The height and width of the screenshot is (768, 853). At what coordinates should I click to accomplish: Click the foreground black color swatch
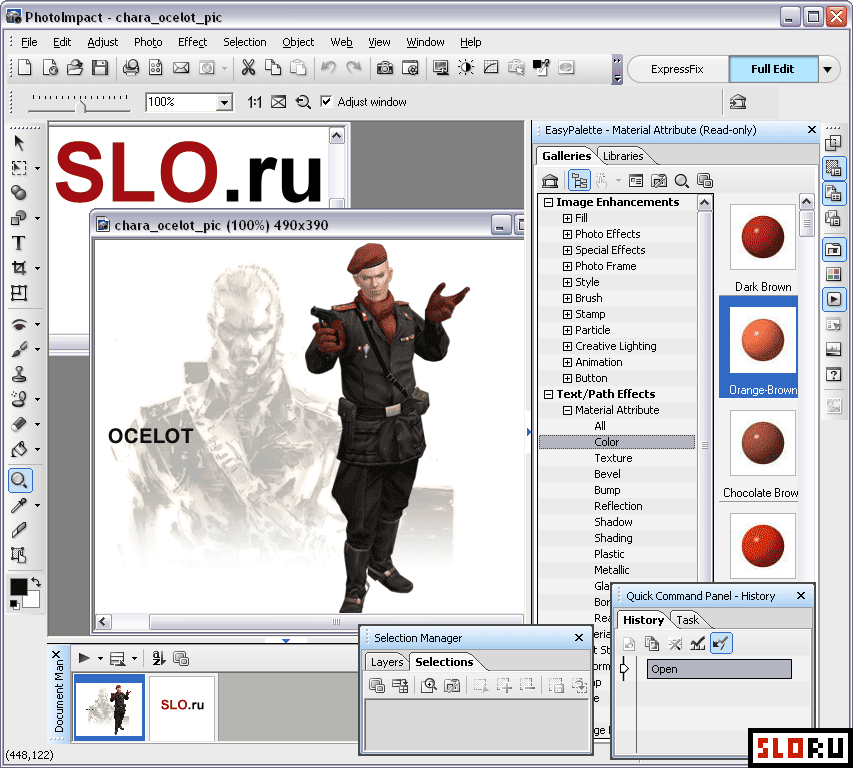tap(18, 586)
